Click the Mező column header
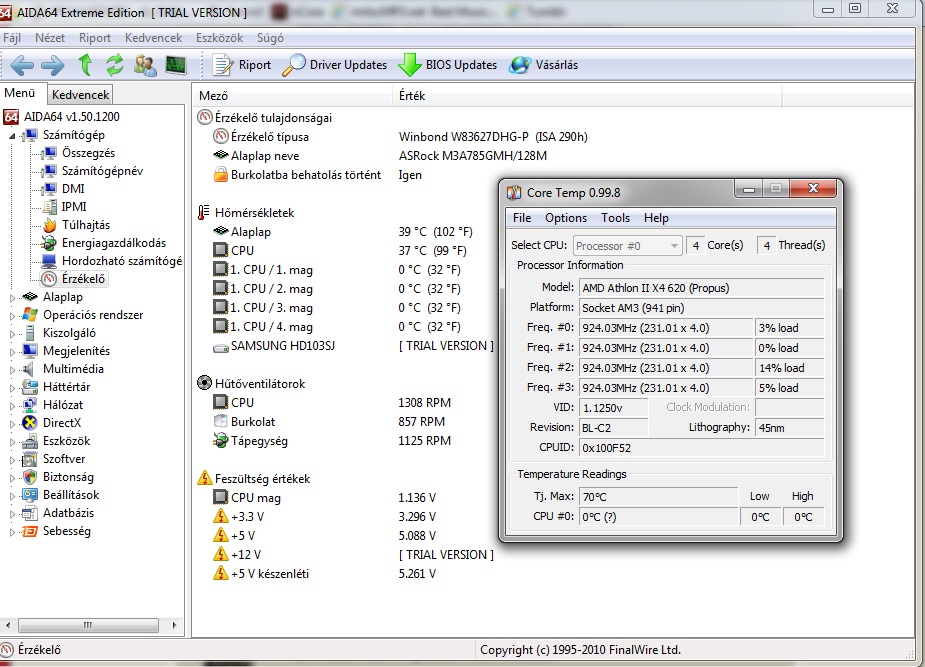 pyautogui.click(x=292, y=96)
